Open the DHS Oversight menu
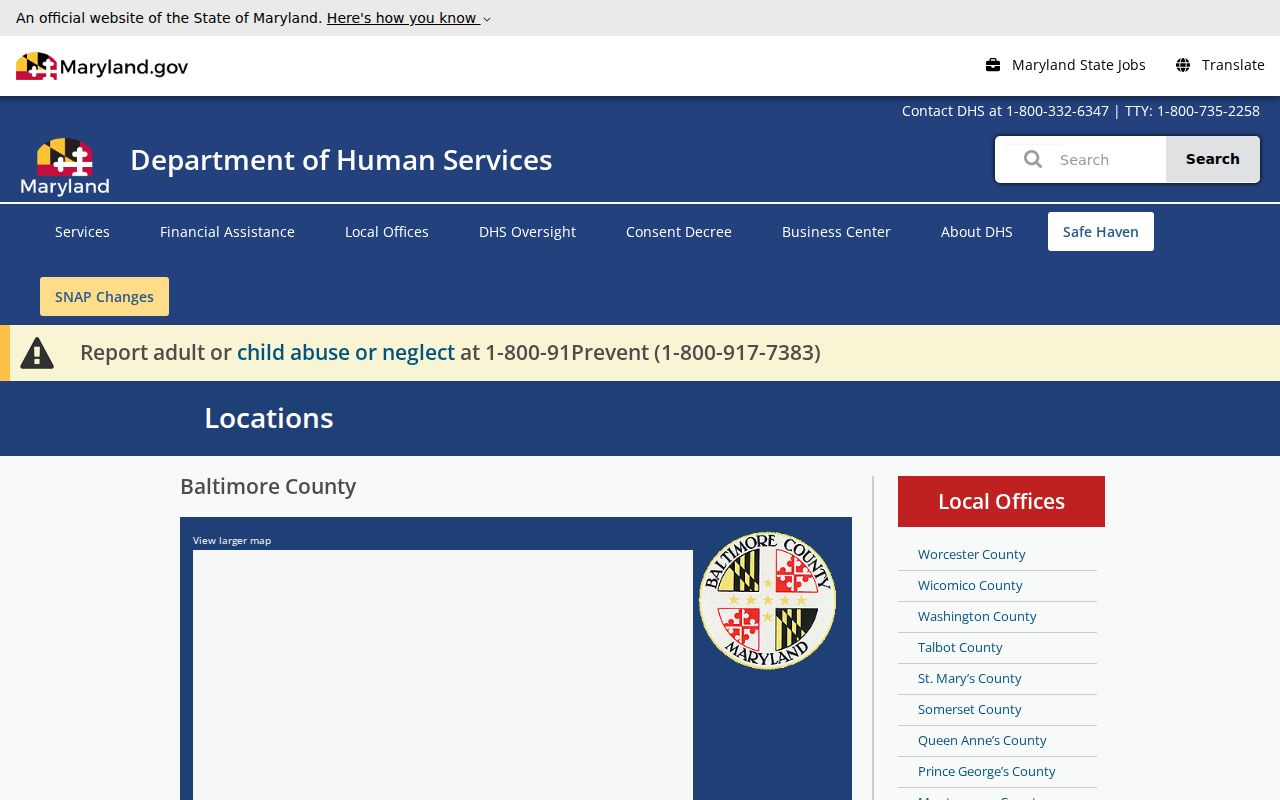Viewport: 1280px width, 800px height. (x=527, y=232)
